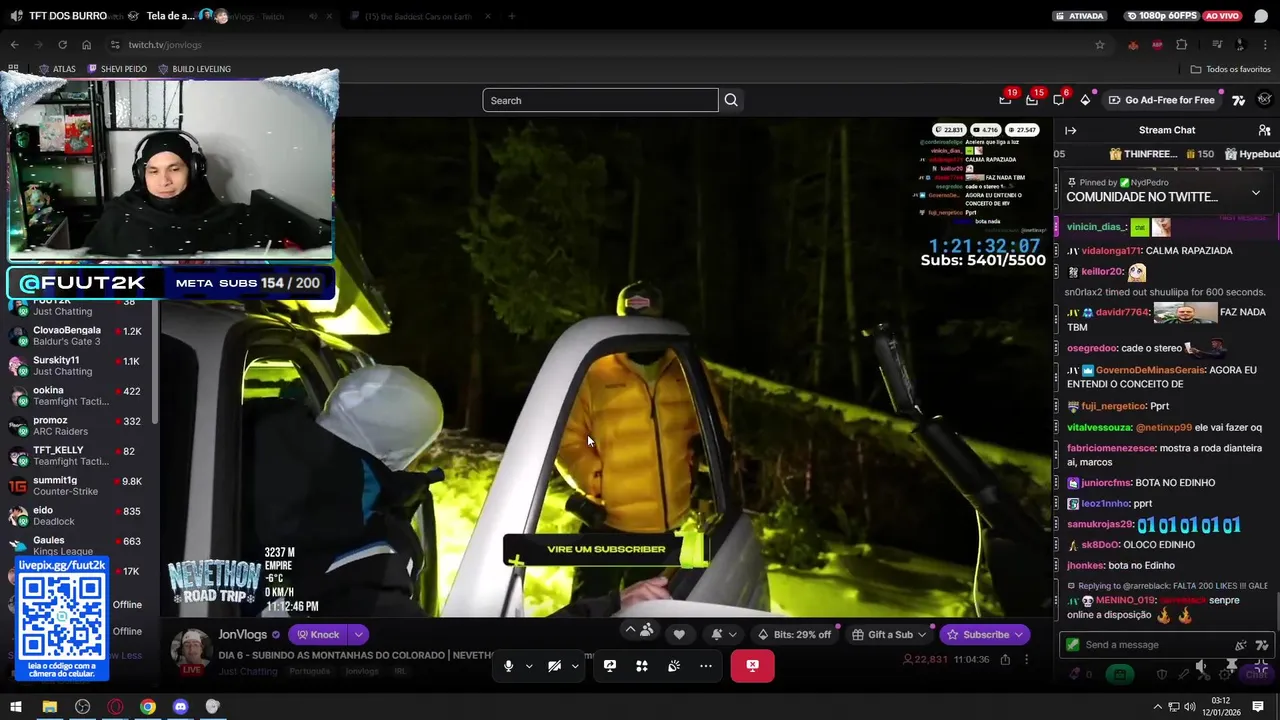Open the browser three-dot menu
The image size is (1280, 720).
point(1266,45)
